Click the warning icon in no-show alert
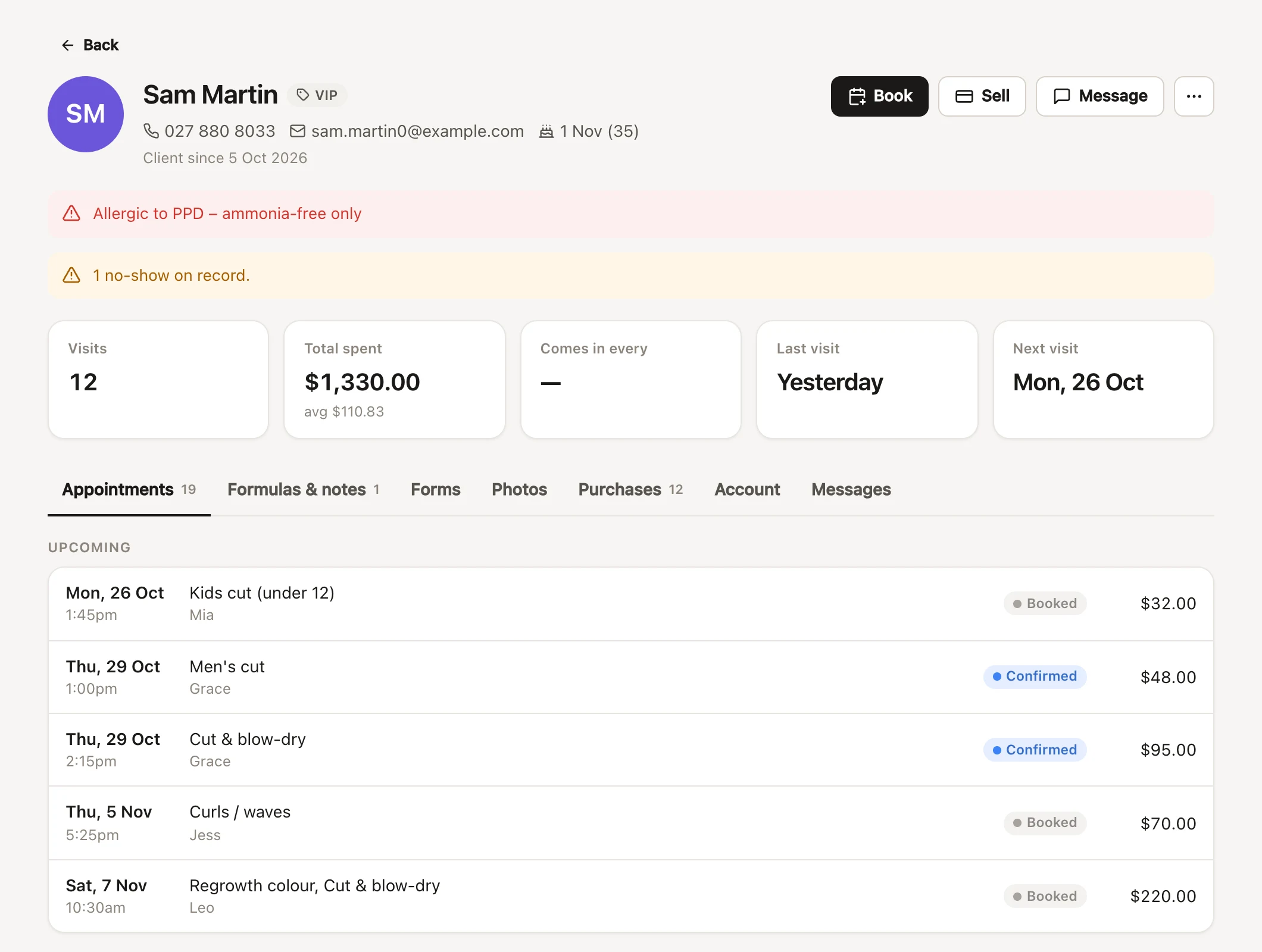This screenshot has width=1262, height=952. point(71,275)
